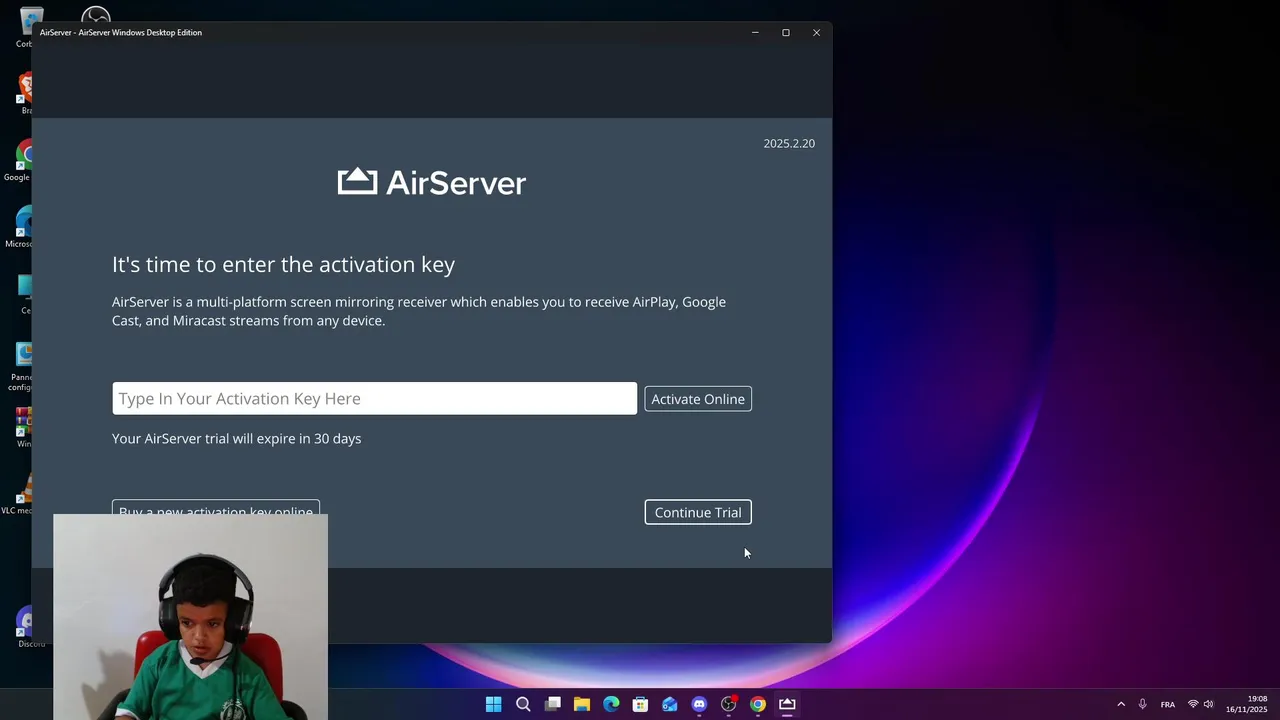Minimize the AirServer window

point(755,32)
